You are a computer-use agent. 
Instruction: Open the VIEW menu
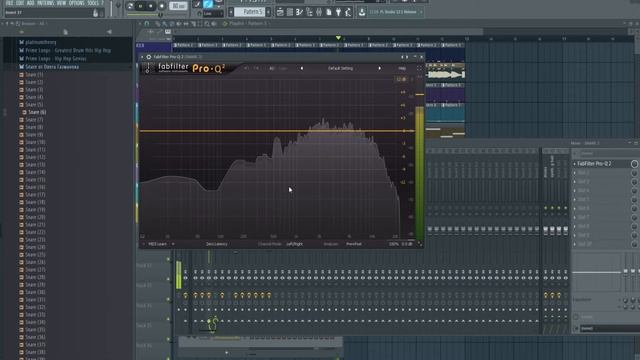point(61,3)
